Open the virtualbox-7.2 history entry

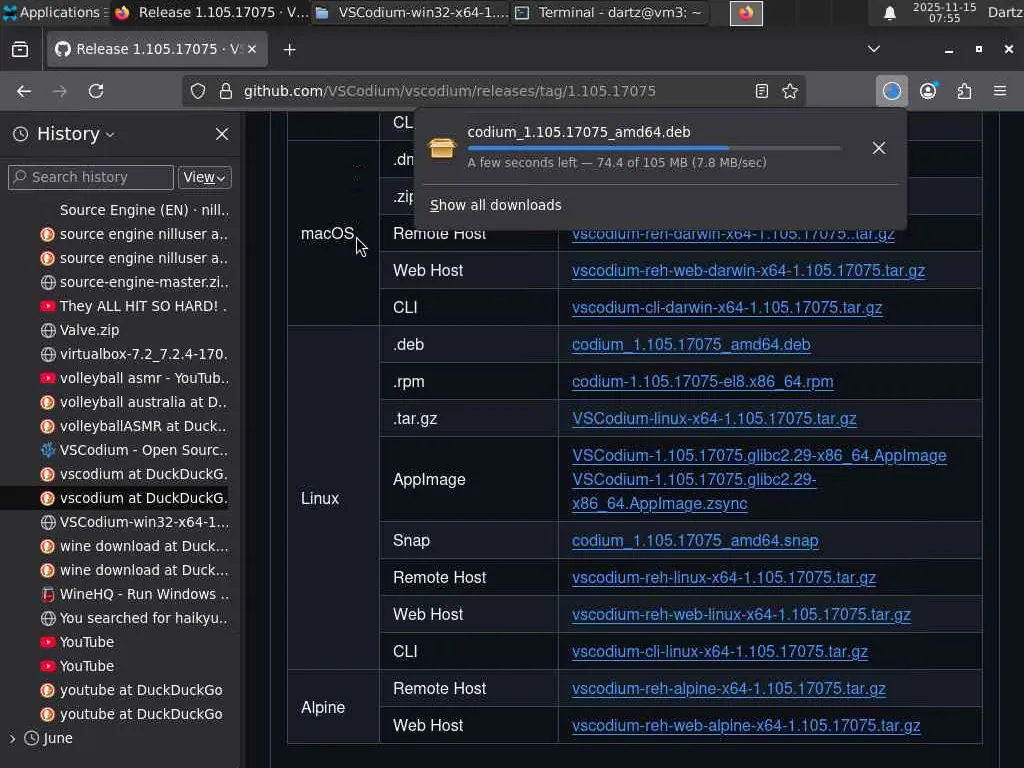click(136, 354)
